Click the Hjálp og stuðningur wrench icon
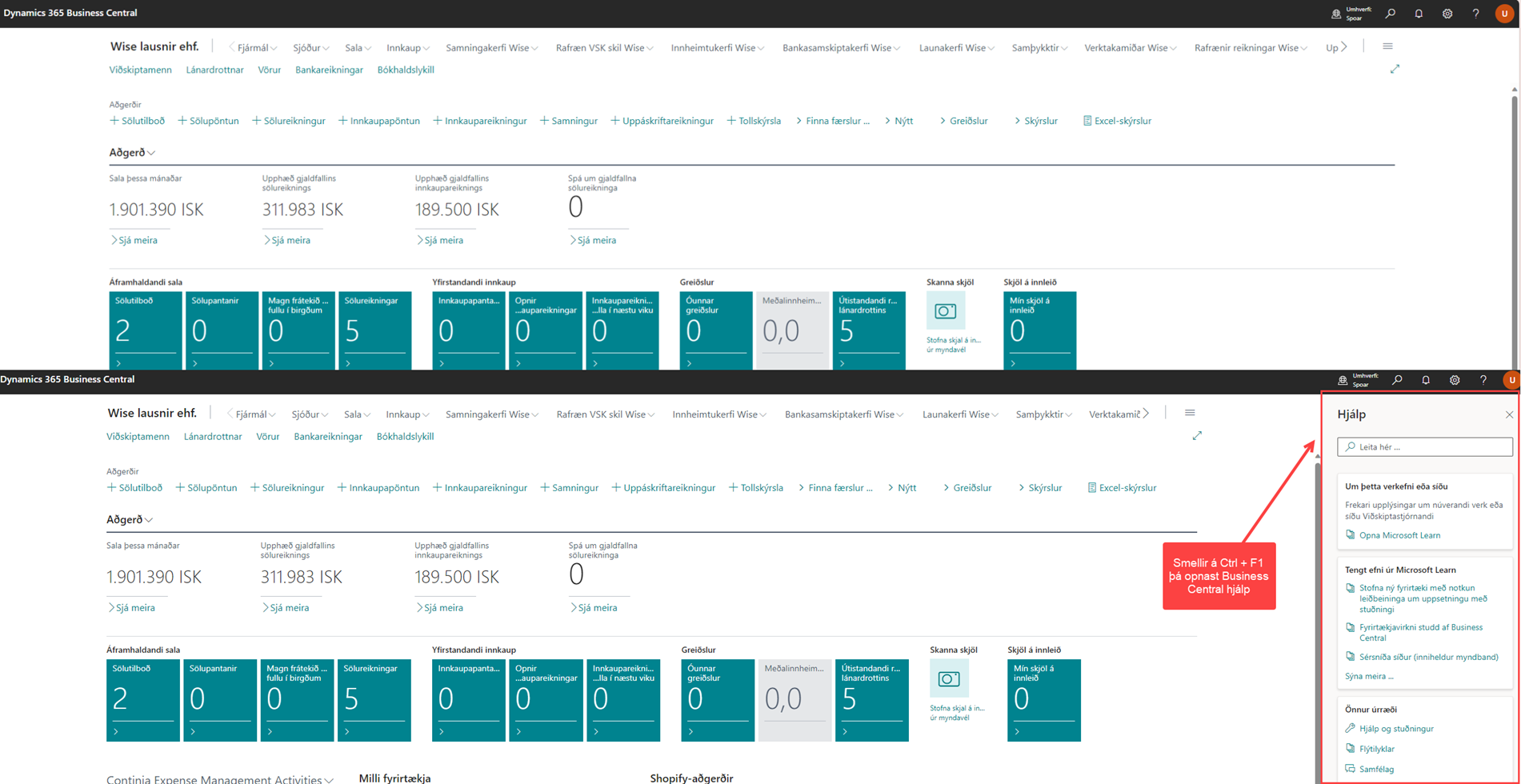Viewport: 1521px width, 784px height. coord(1351,728)
